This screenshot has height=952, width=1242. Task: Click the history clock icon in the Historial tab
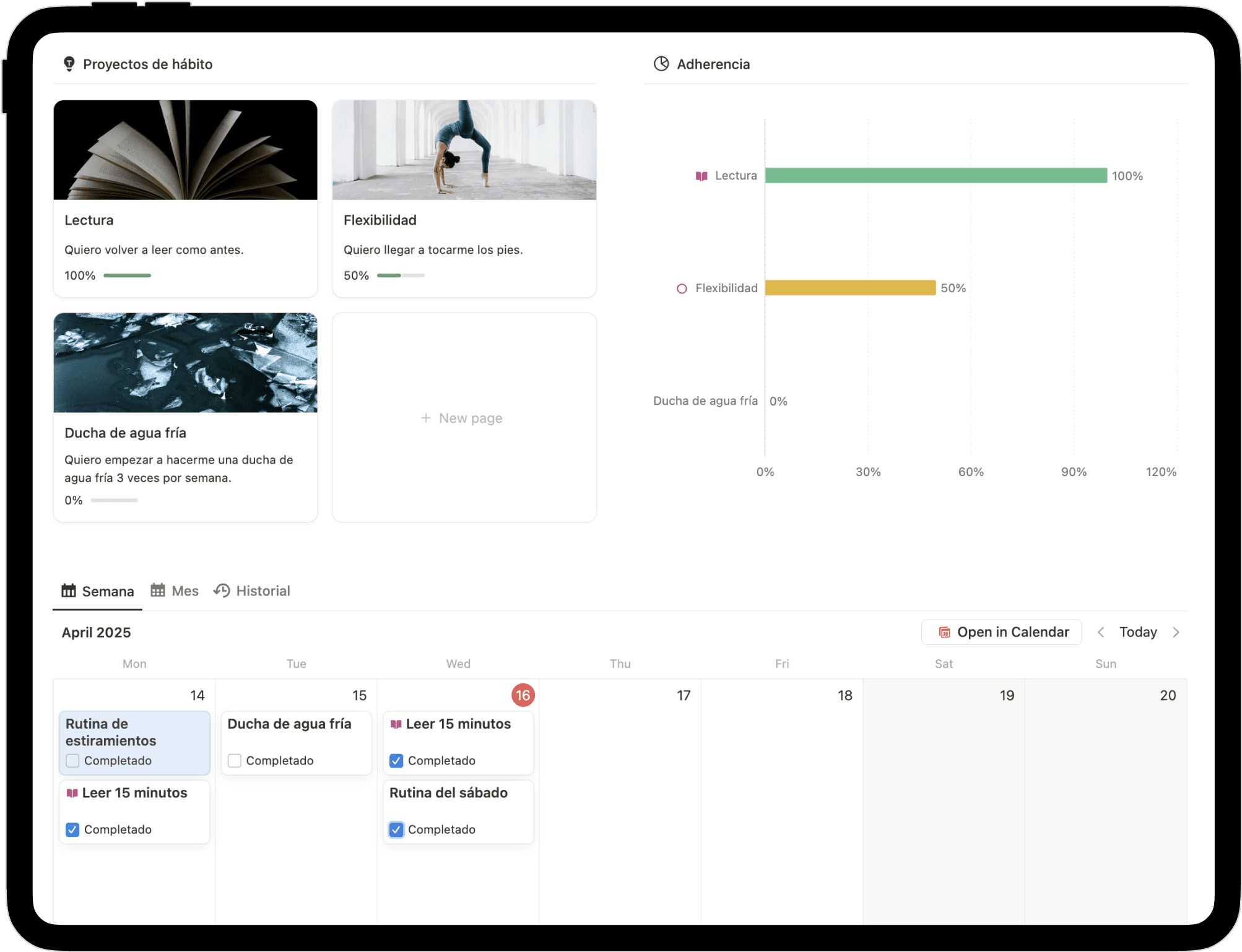[x=222, y=591]
